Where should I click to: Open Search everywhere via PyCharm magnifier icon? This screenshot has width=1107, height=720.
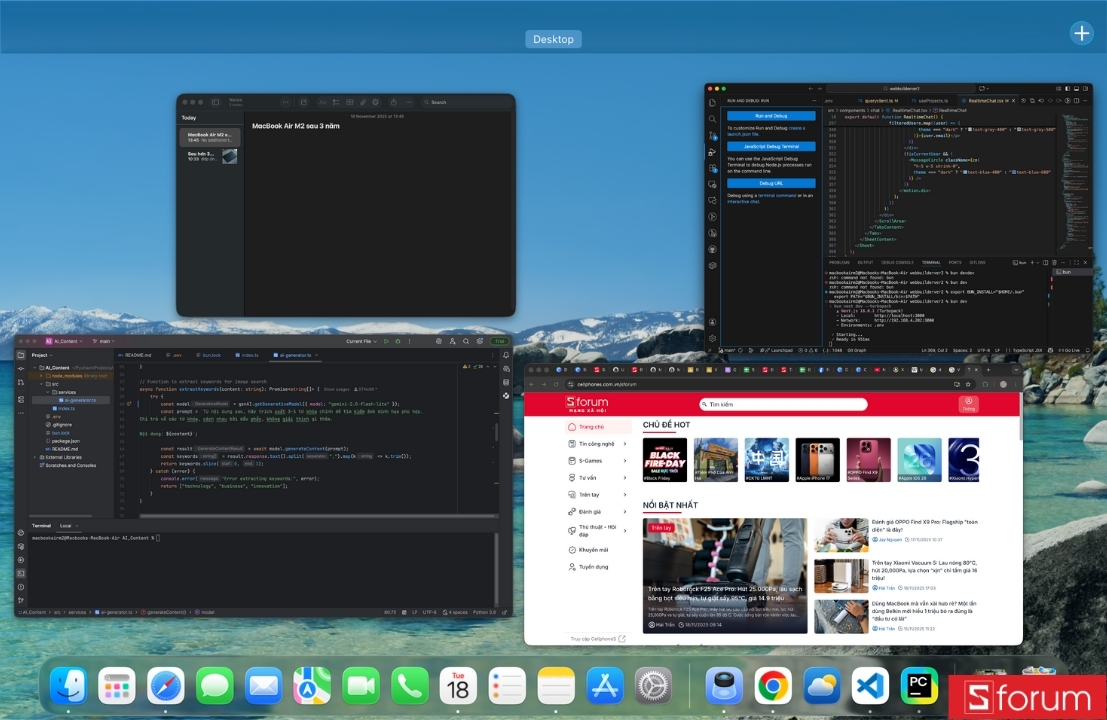[465, 340]
